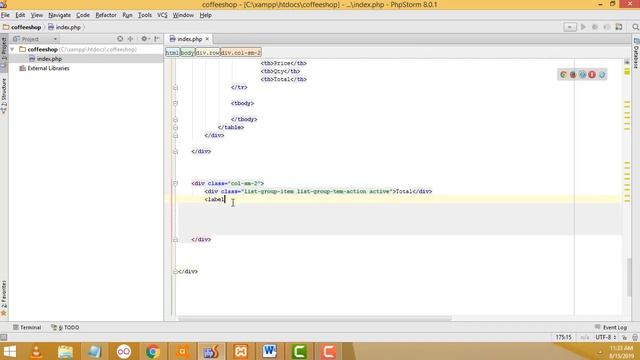Click the UTF-8 encoding selector

pyautogui.click(x=606, y=338)
